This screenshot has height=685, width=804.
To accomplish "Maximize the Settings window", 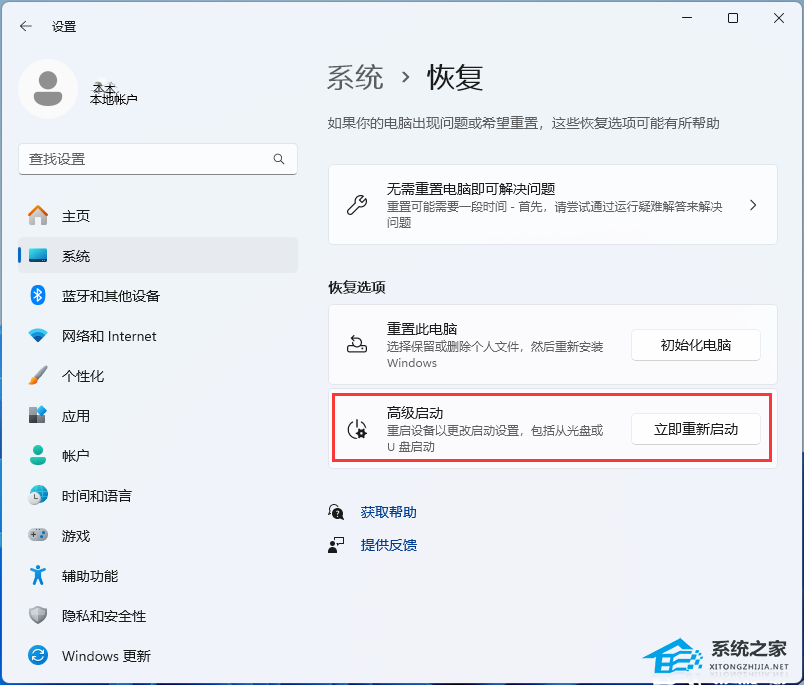I will pos(733,18).
